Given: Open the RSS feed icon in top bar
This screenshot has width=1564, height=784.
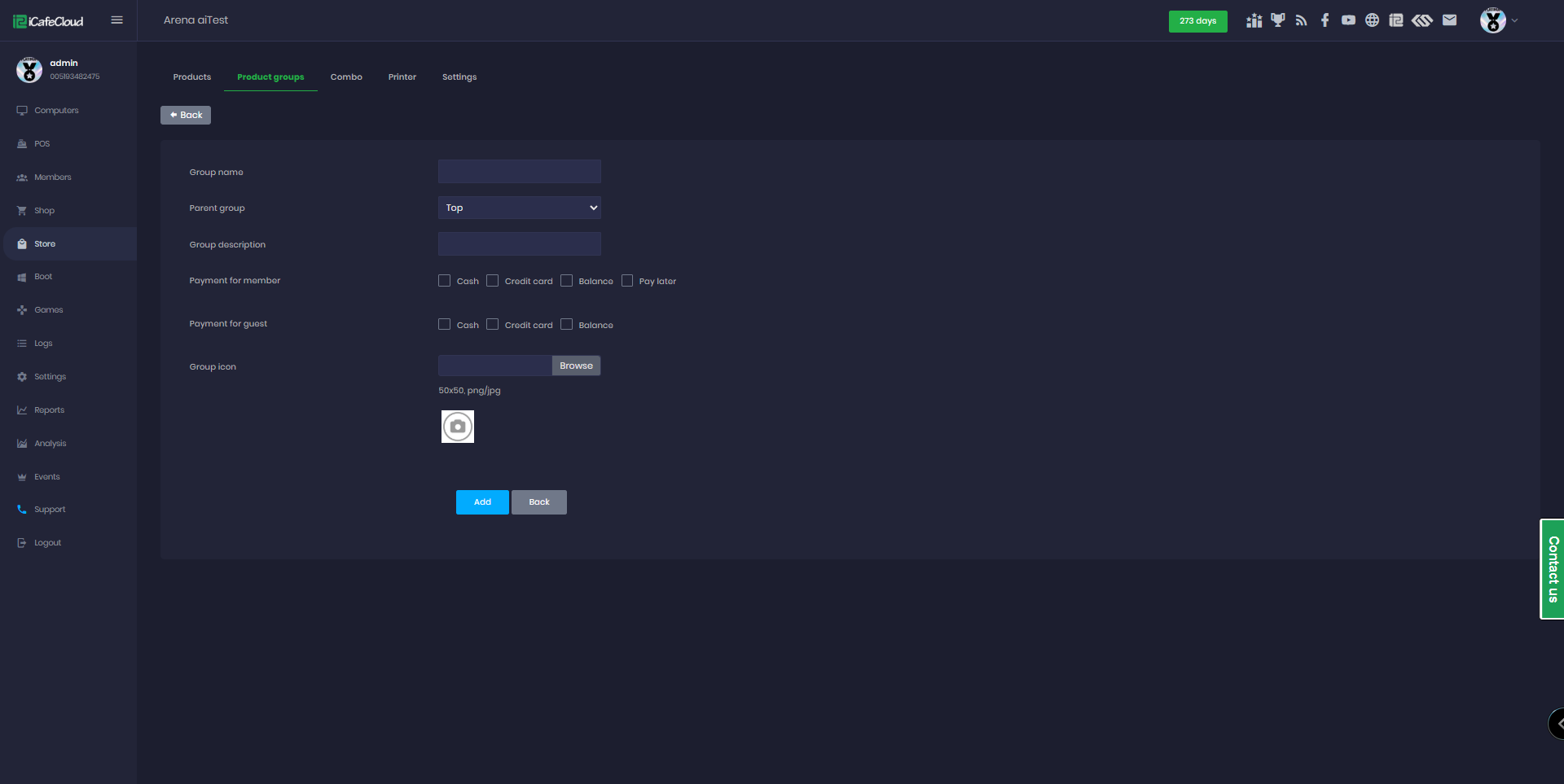Looking at the screenshot, I should [1300, 20].
